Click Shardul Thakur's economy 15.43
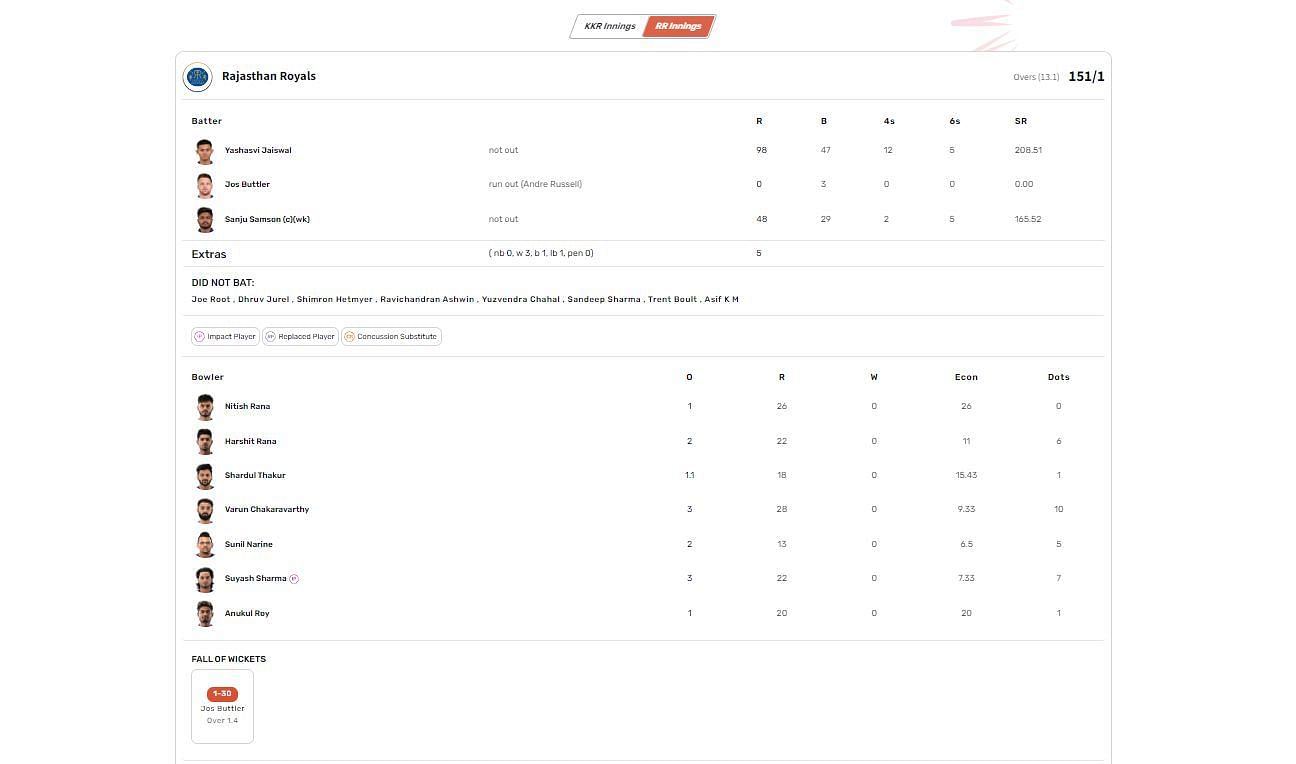 click(966, 475)
